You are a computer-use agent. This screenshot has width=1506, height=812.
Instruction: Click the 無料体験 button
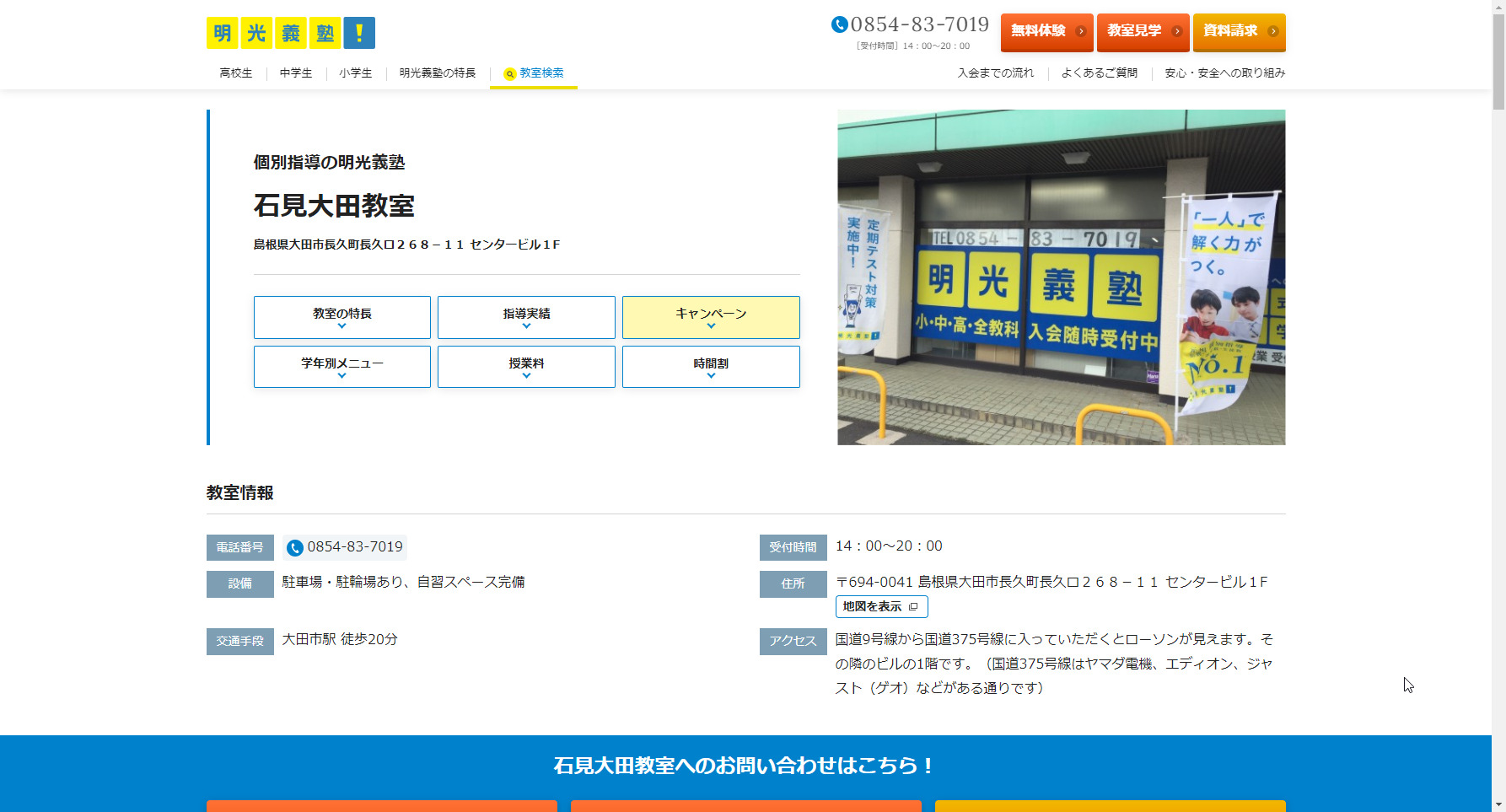(1047, 32)
